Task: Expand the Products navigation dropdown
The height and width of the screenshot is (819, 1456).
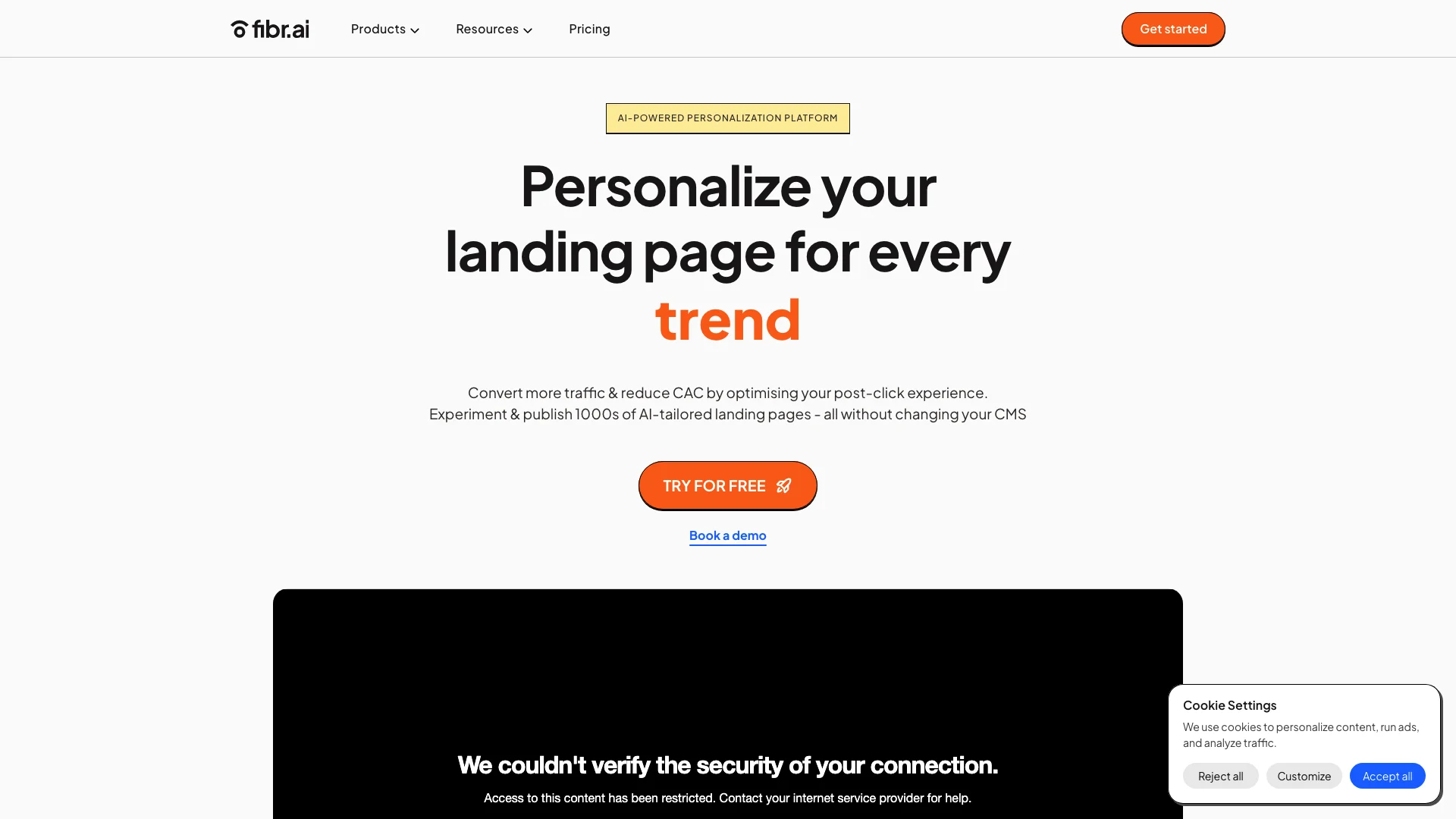Action: tap(385, 28)
